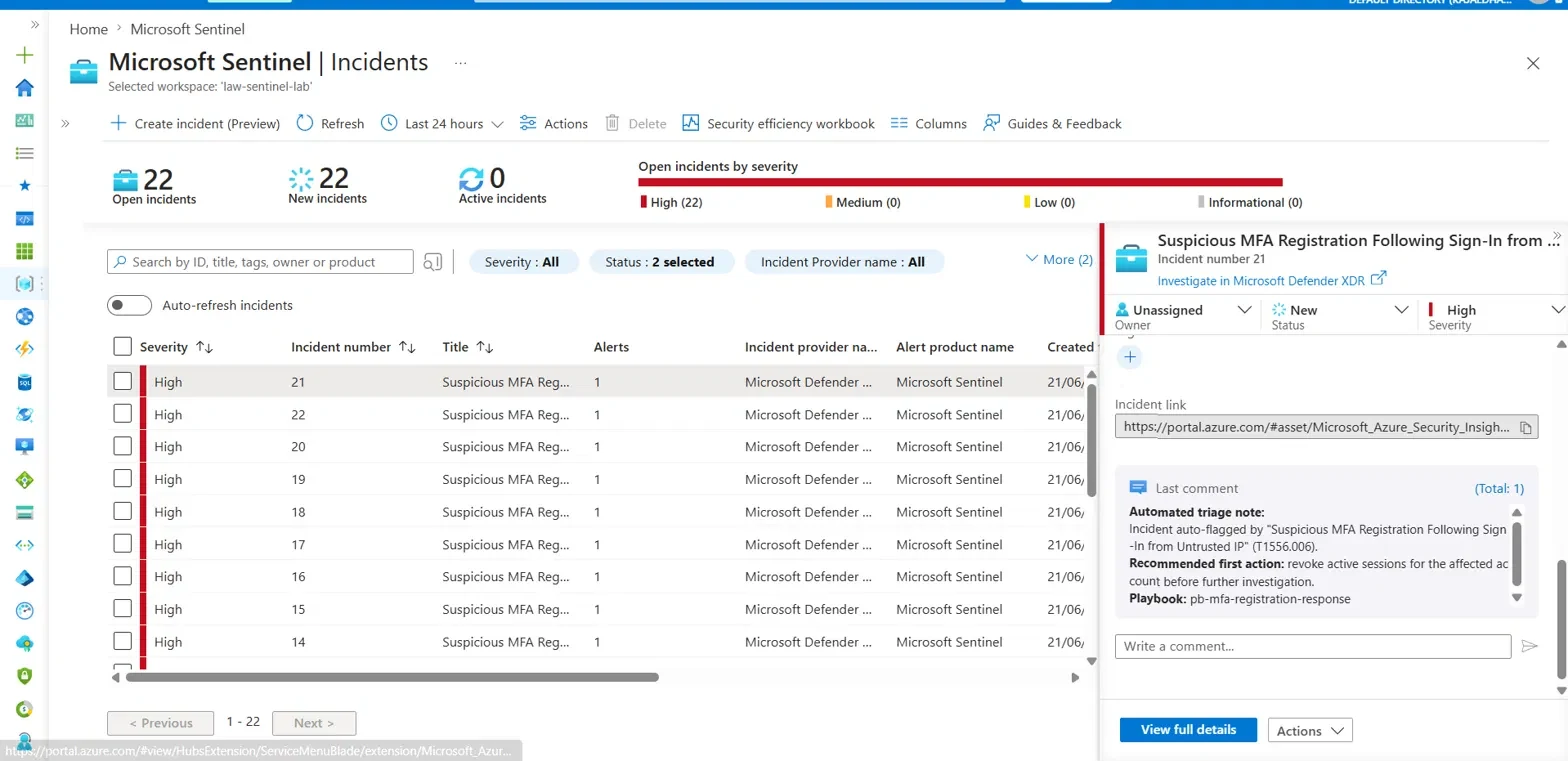The width and height of the screenshot is (1568, 761).
Task: Follow Investigate in Microsoft Defender XDR link
Action: coord(1272,280)
